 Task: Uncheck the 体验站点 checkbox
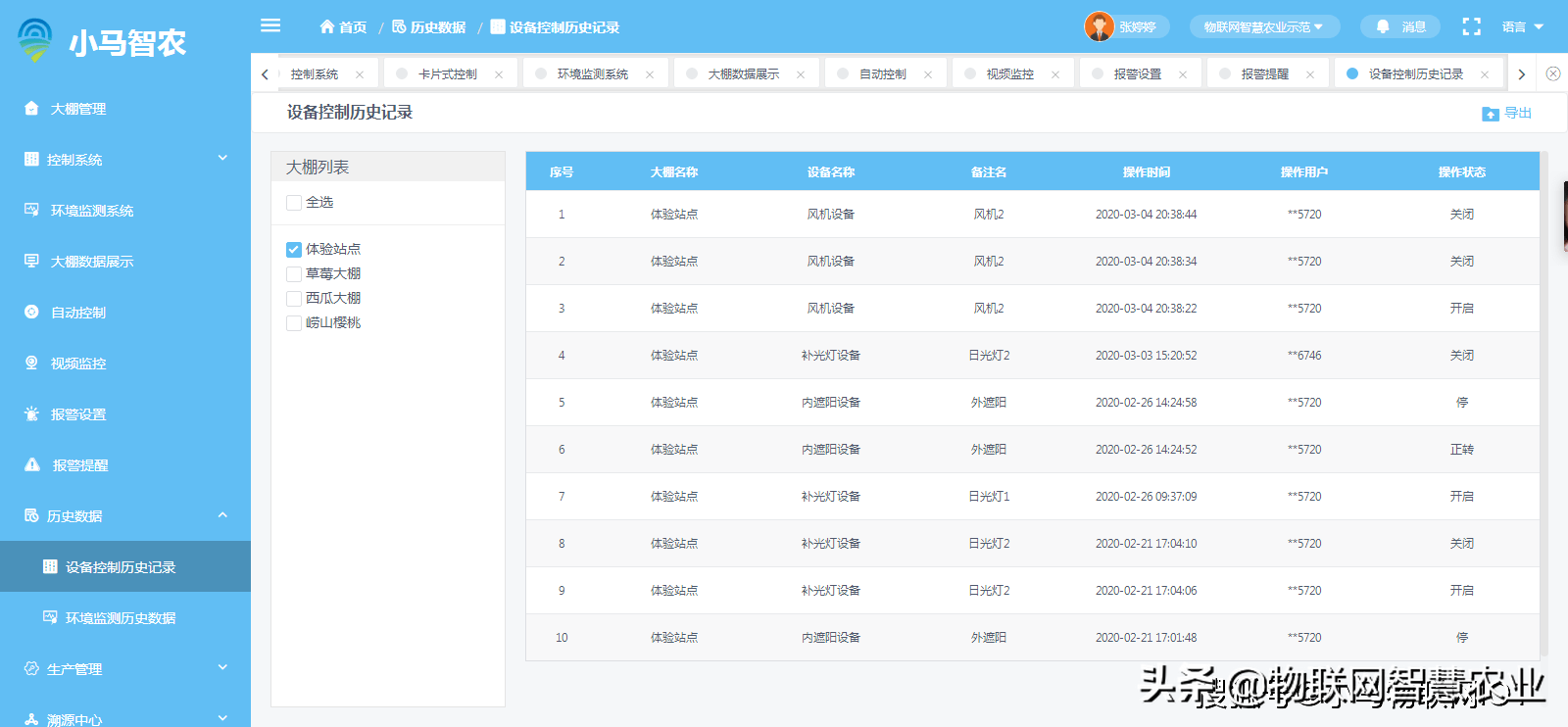pyautogui.click(x=294, y=250)
